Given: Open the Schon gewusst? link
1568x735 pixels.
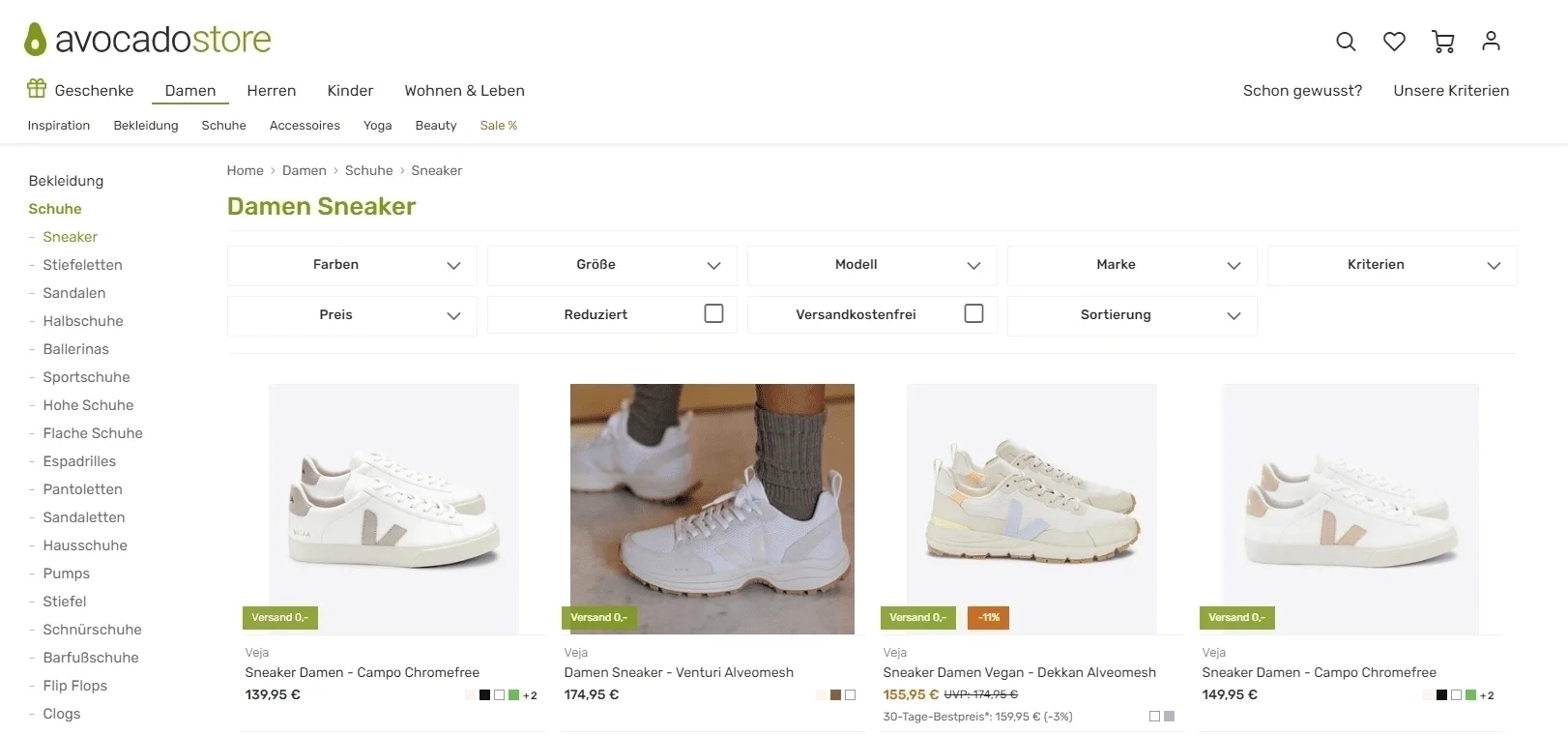Looking at the screenshot, I should click(1302, 90).
